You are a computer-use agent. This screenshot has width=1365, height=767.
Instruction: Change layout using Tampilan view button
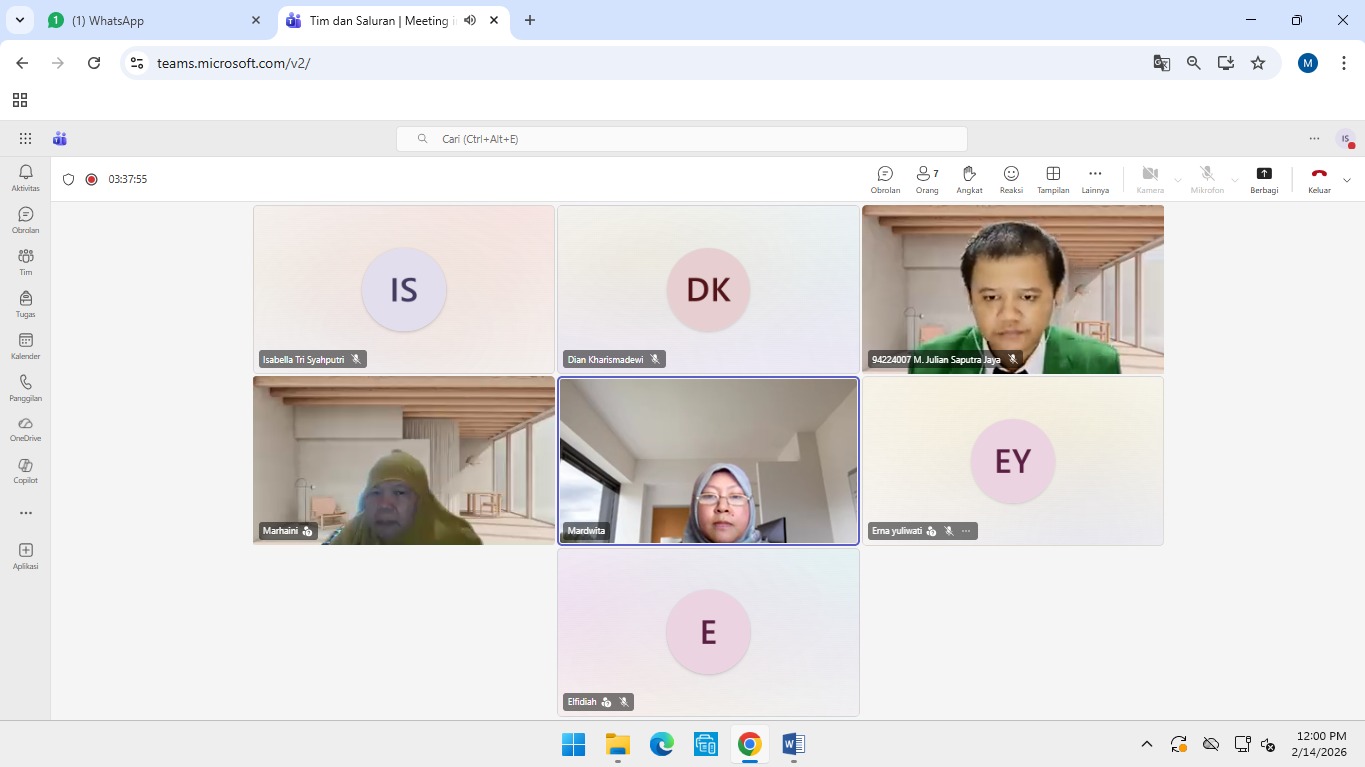click(x=1053, y=179)
